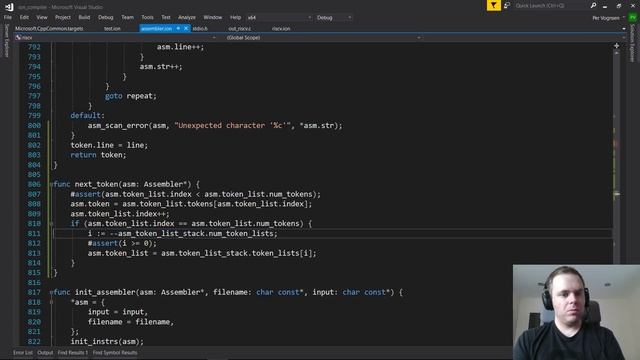This screenshot has width=640, height=360.
Task: Open the Server Explorer side tab
Action: point(6,40)
